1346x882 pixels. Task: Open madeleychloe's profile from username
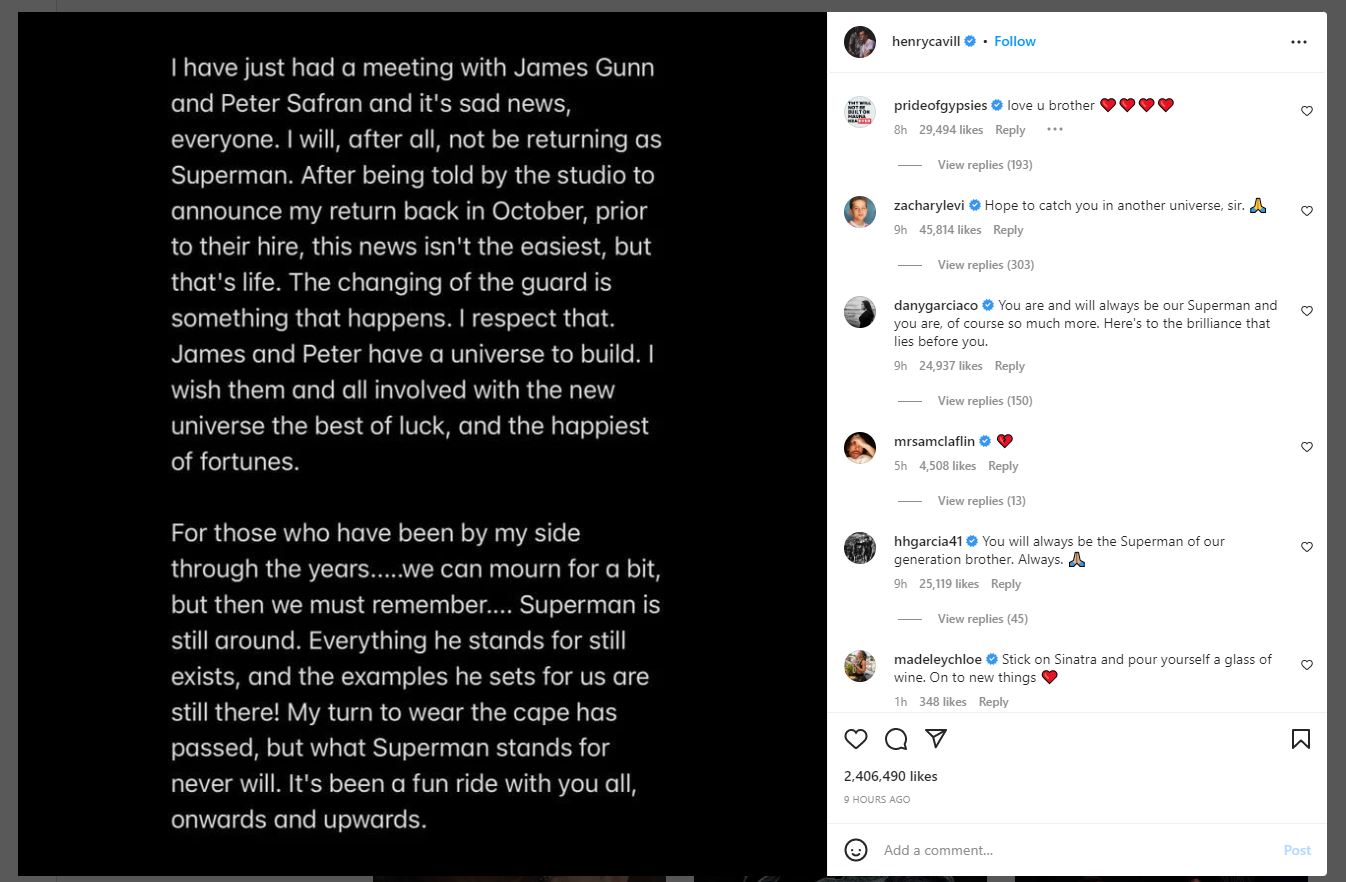pyautogui.click(x=938, y=660)
